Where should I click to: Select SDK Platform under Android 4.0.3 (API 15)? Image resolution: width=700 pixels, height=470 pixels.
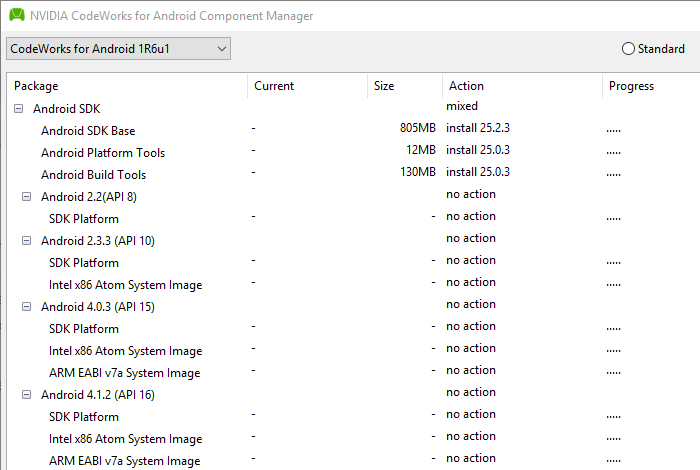pos(83,329)
